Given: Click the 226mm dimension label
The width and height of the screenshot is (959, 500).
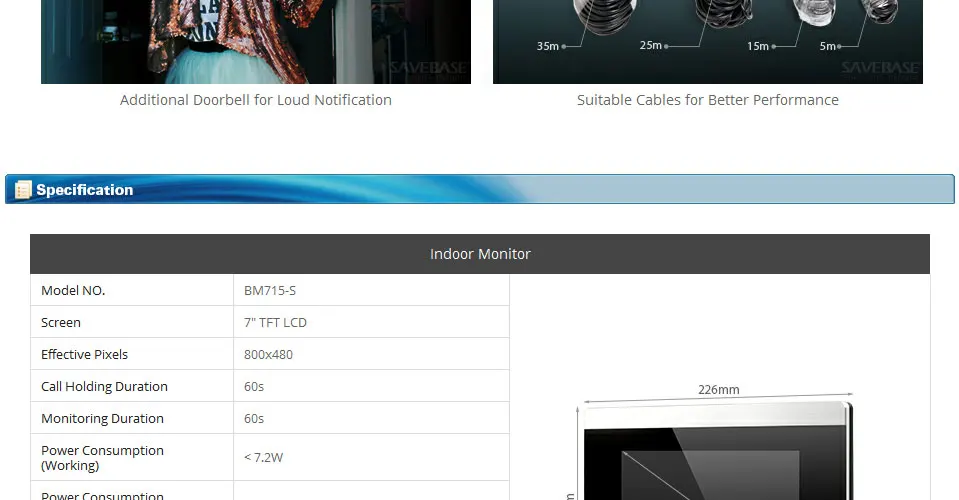Looking at the screenshot, I should pos(719,389).
